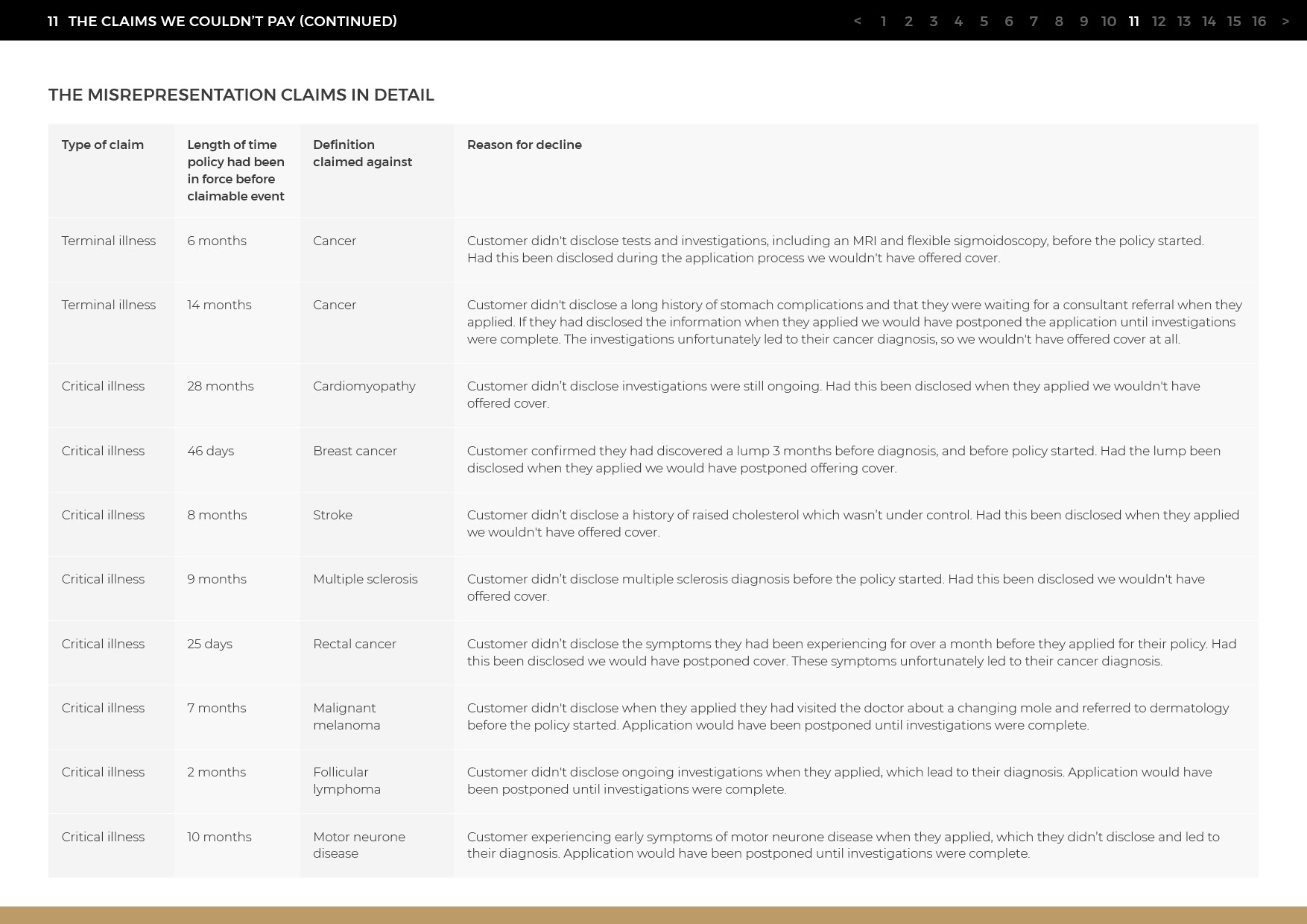Viewport: 1307px width, 924px height.
Task: Open page 10
Action: click(1108, 22)
